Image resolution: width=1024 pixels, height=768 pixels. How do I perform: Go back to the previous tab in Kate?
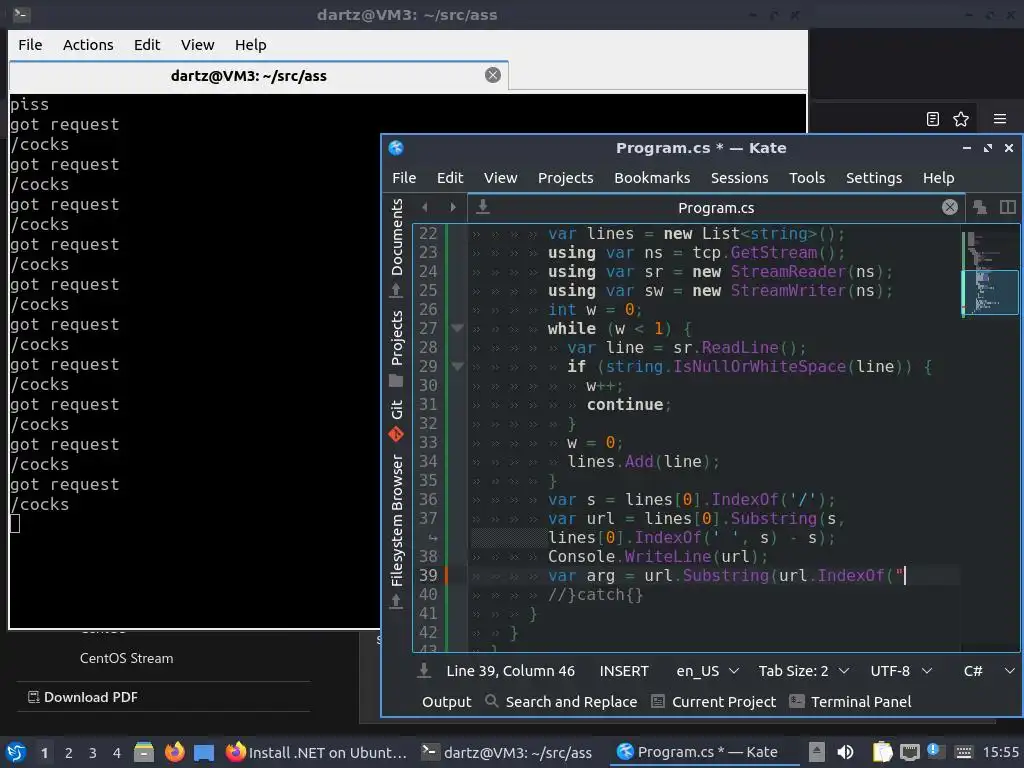pos(425,207)
